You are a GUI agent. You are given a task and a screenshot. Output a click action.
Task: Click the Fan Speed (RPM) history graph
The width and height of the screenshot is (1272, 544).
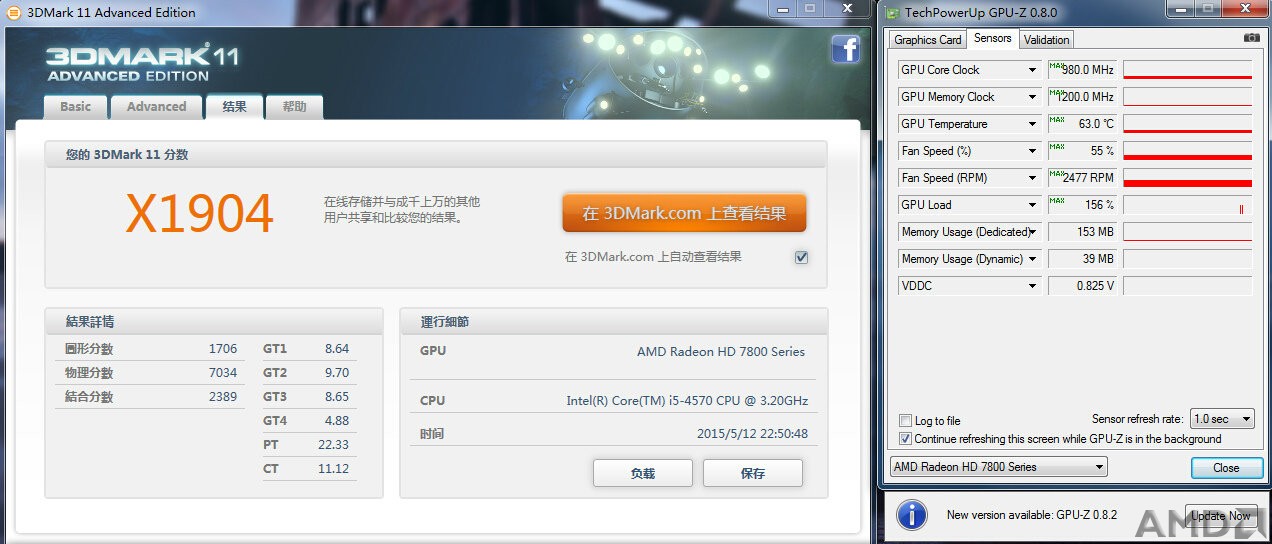pos(1187,178)
